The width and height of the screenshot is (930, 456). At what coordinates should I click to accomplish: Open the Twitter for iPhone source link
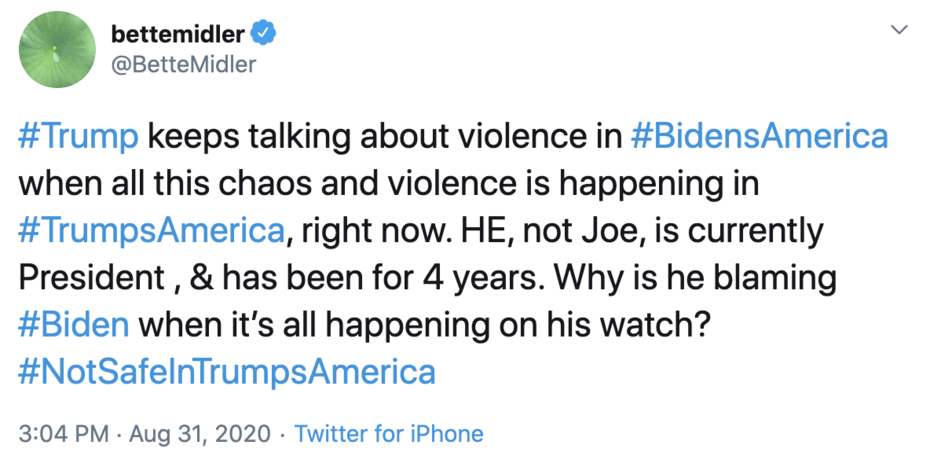coord(389,434)
